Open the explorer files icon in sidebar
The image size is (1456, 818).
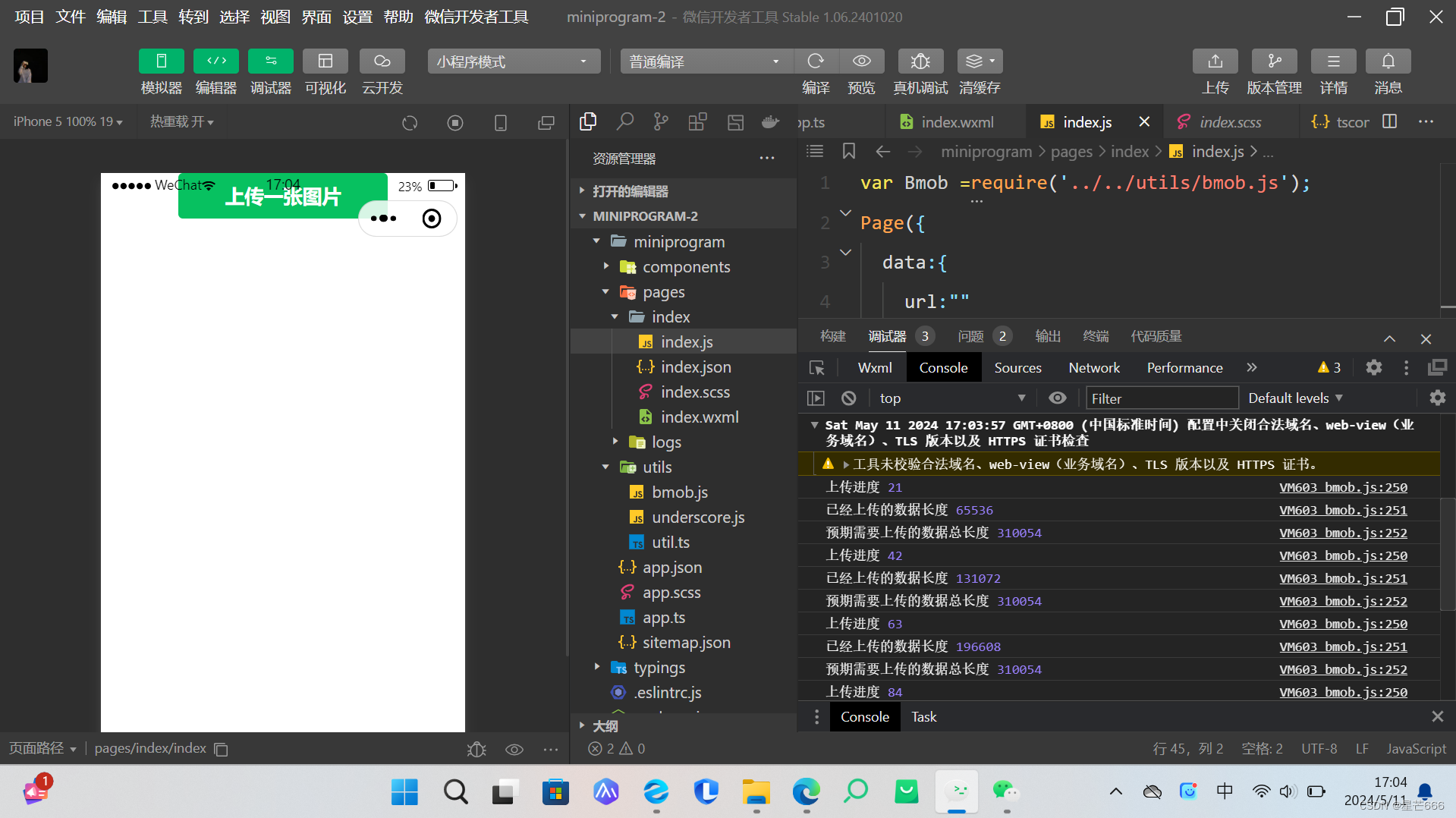click(x=588, y=121)
